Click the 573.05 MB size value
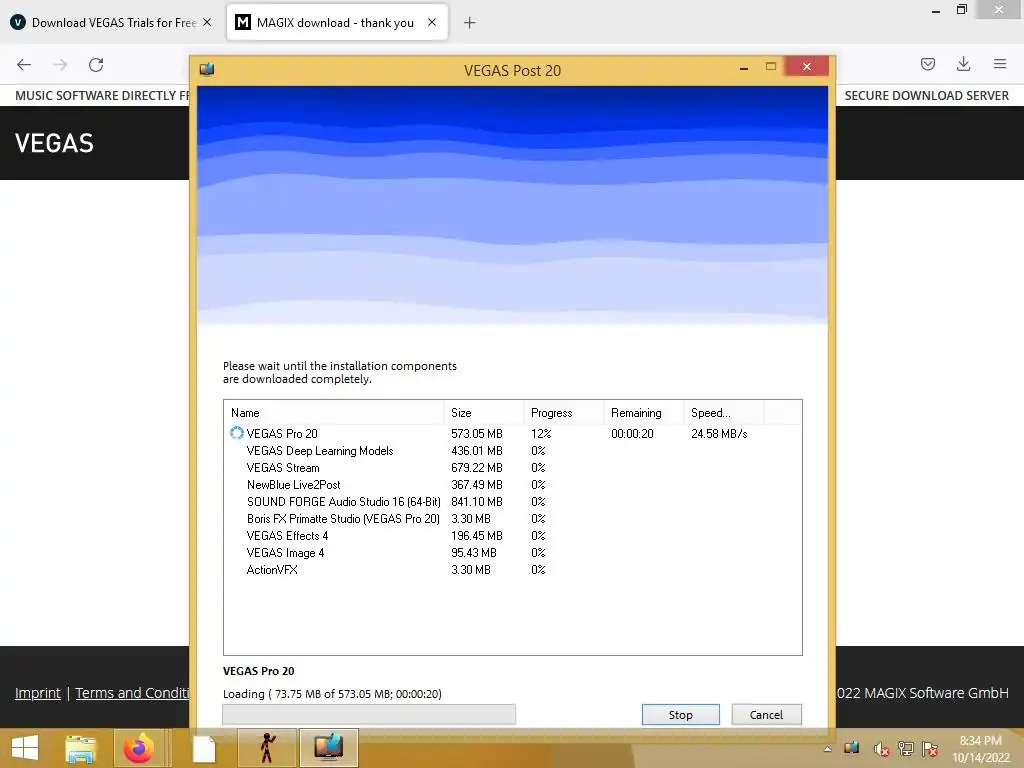 click(x=477, y=434)
